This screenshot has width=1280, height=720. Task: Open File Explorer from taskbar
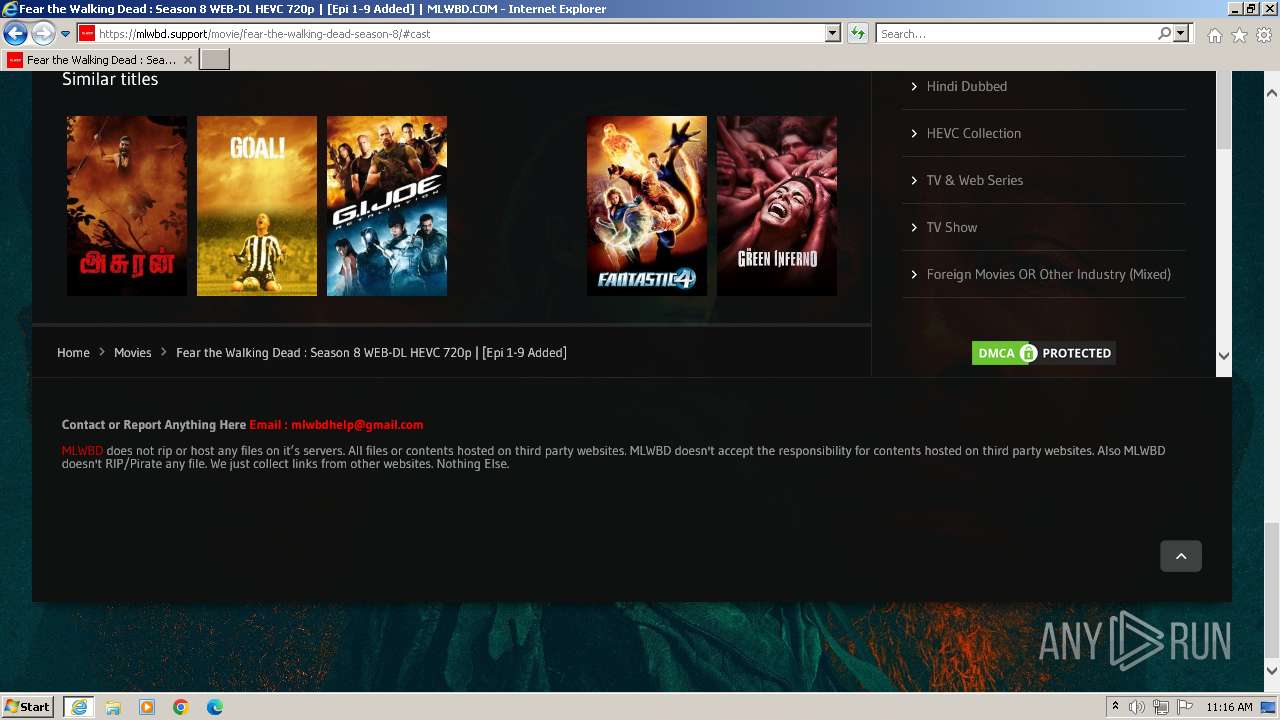(113, 707)
